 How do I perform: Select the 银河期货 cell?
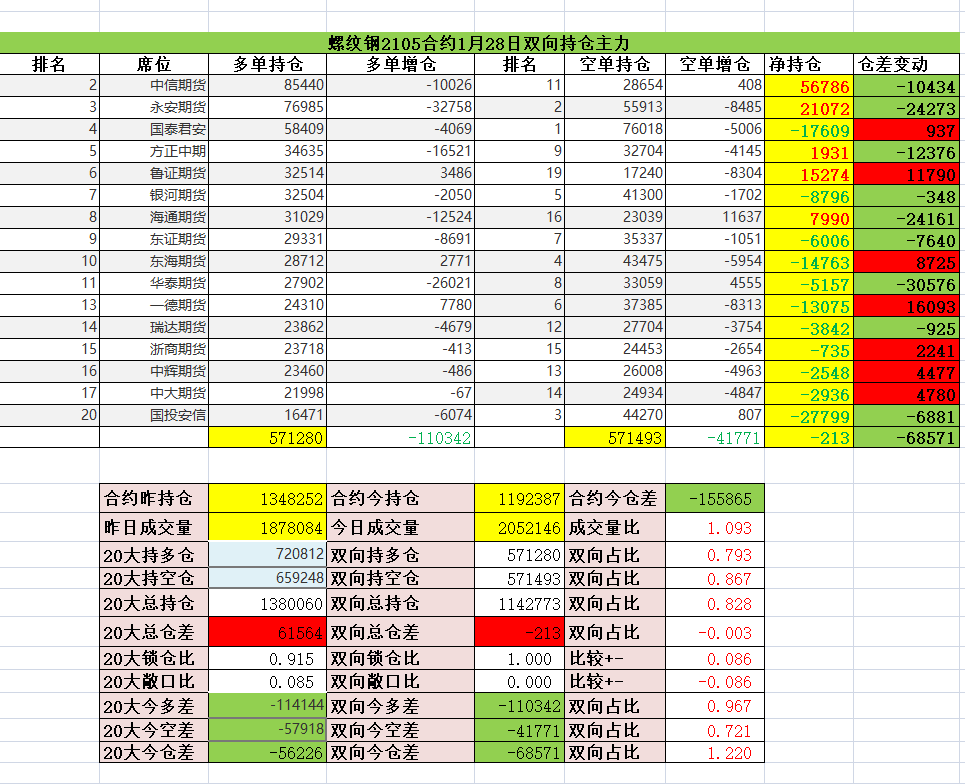pos(154,196)
